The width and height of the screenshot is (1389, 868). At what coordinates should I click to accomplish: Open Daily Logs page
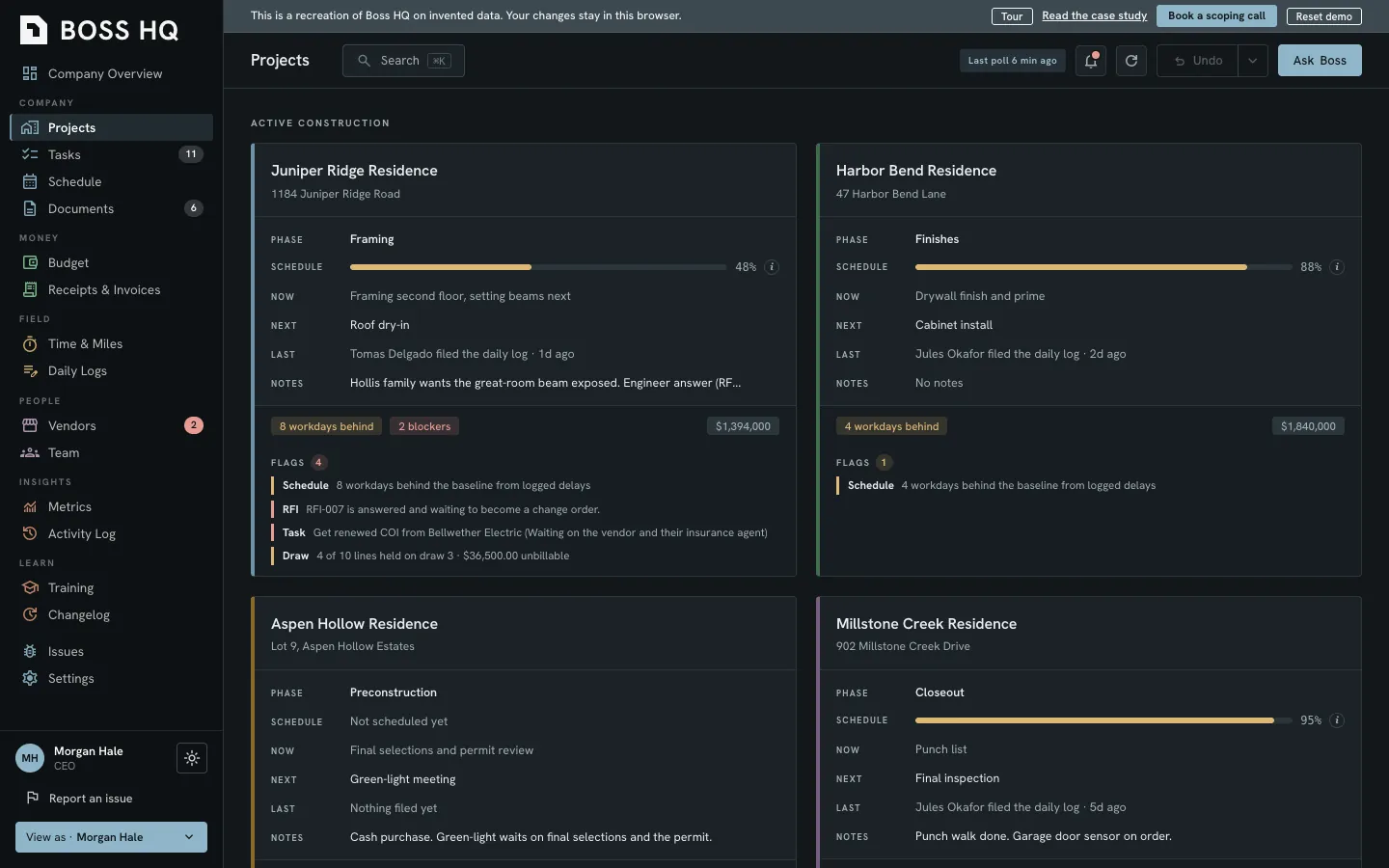[x=111, y=370]
